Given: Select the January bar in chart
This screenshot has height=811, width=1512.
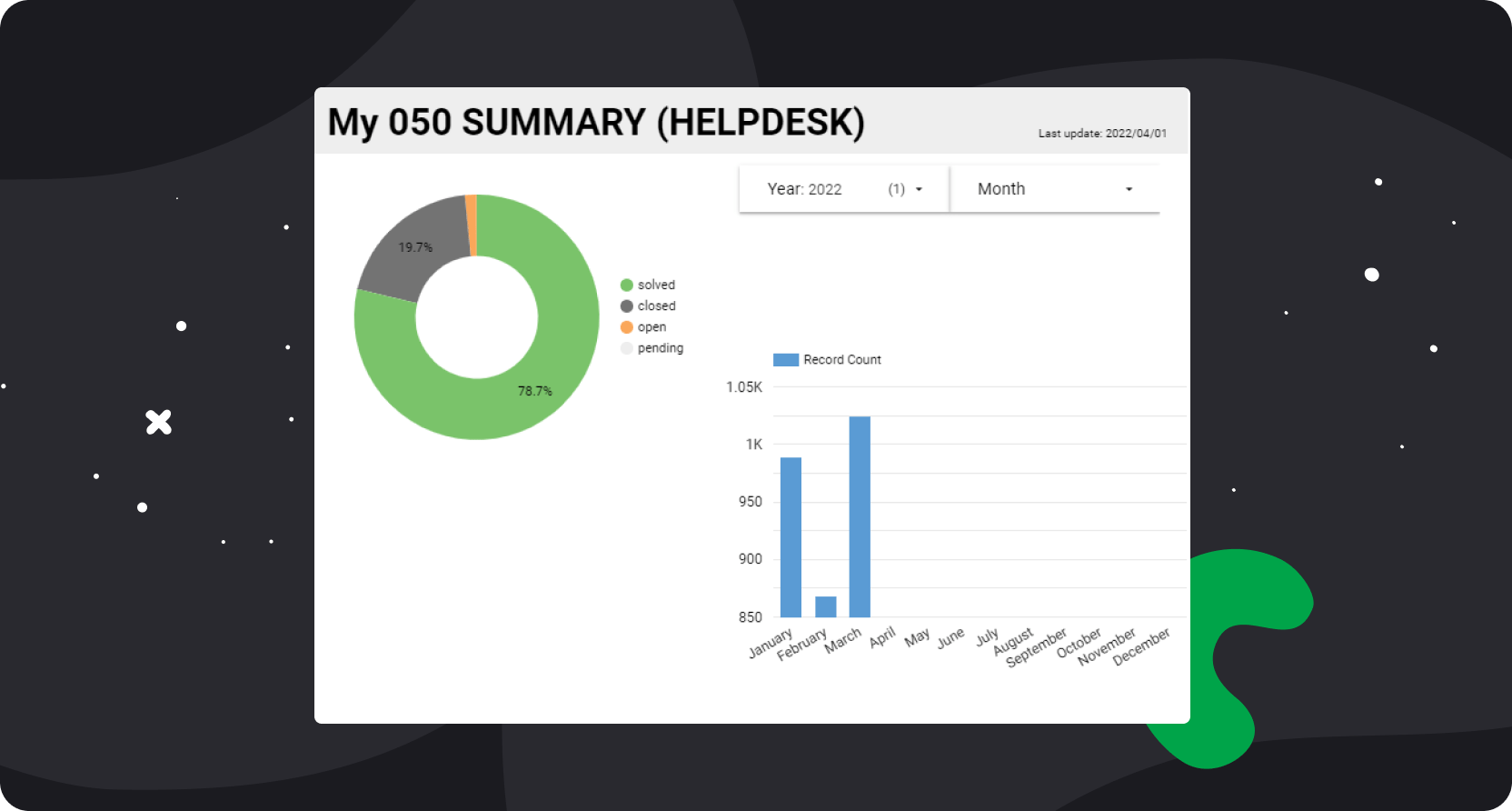Looking at the screenshot, I should 791,536.
